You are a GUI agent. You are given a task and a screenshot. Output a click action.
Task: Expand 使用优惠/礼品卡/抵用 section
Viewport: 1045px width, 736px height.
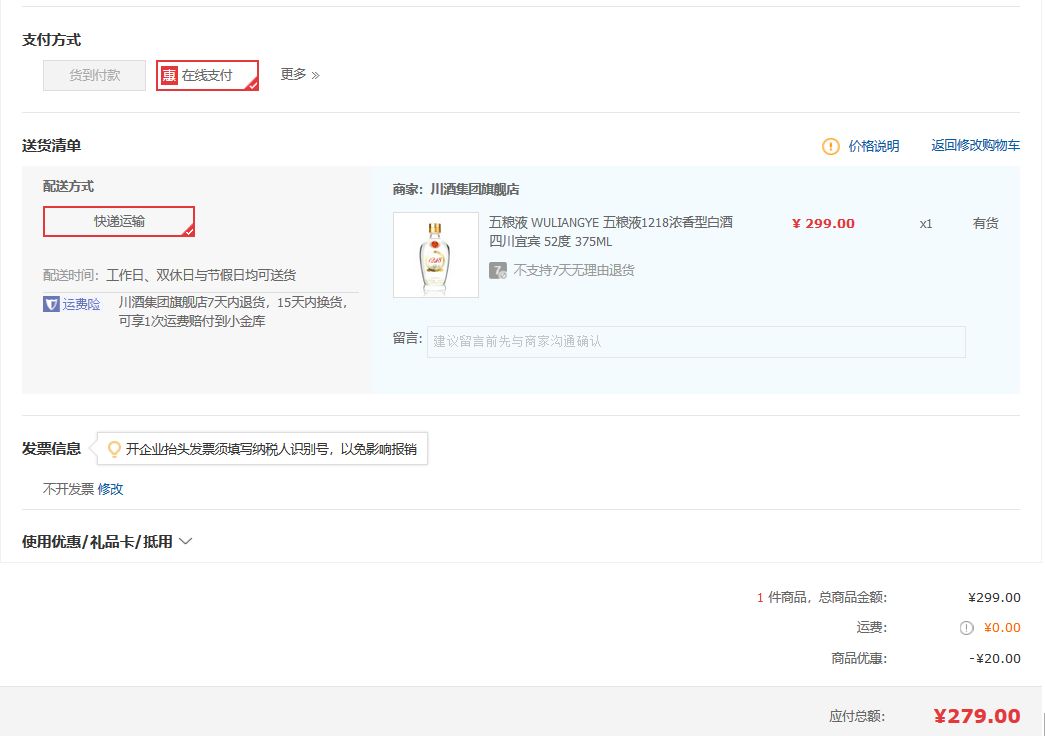coord(107,541)
